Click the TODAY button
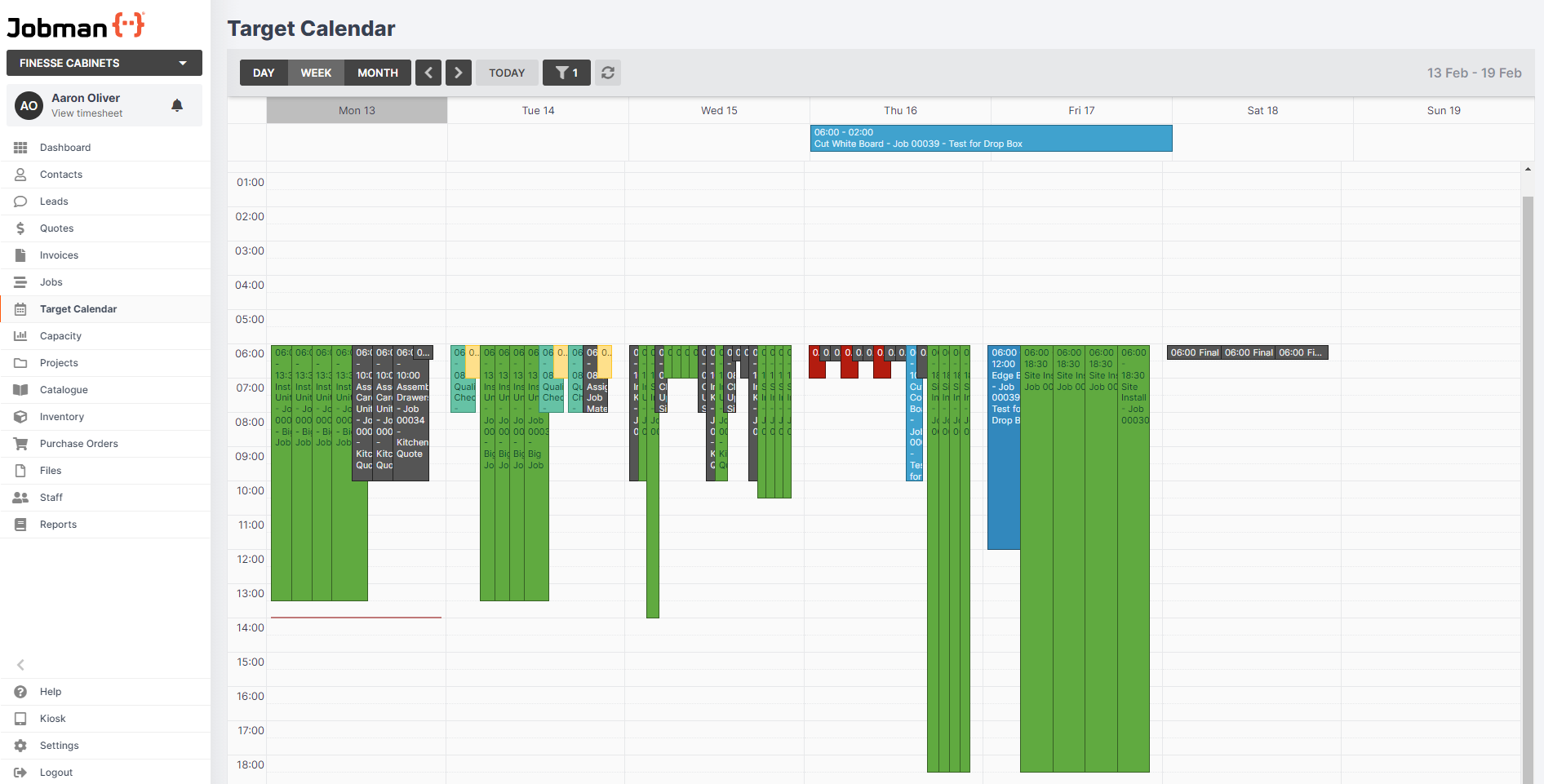The width and height of the screenshot is (1544, 784). pos(506,73)
